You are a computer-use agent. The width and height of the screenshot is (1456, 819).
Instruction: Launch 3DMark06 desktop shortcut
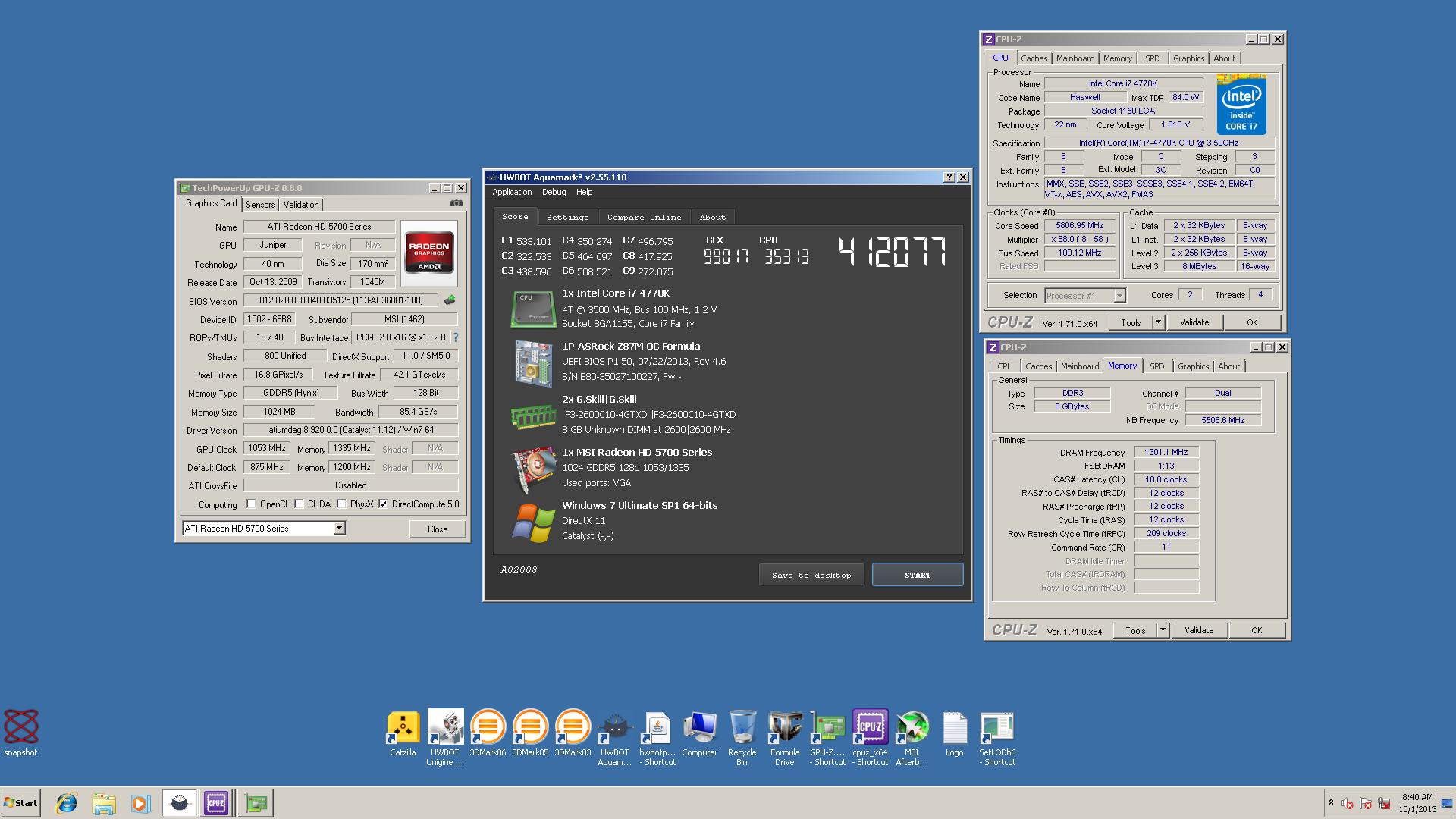[x=488, y=733]
